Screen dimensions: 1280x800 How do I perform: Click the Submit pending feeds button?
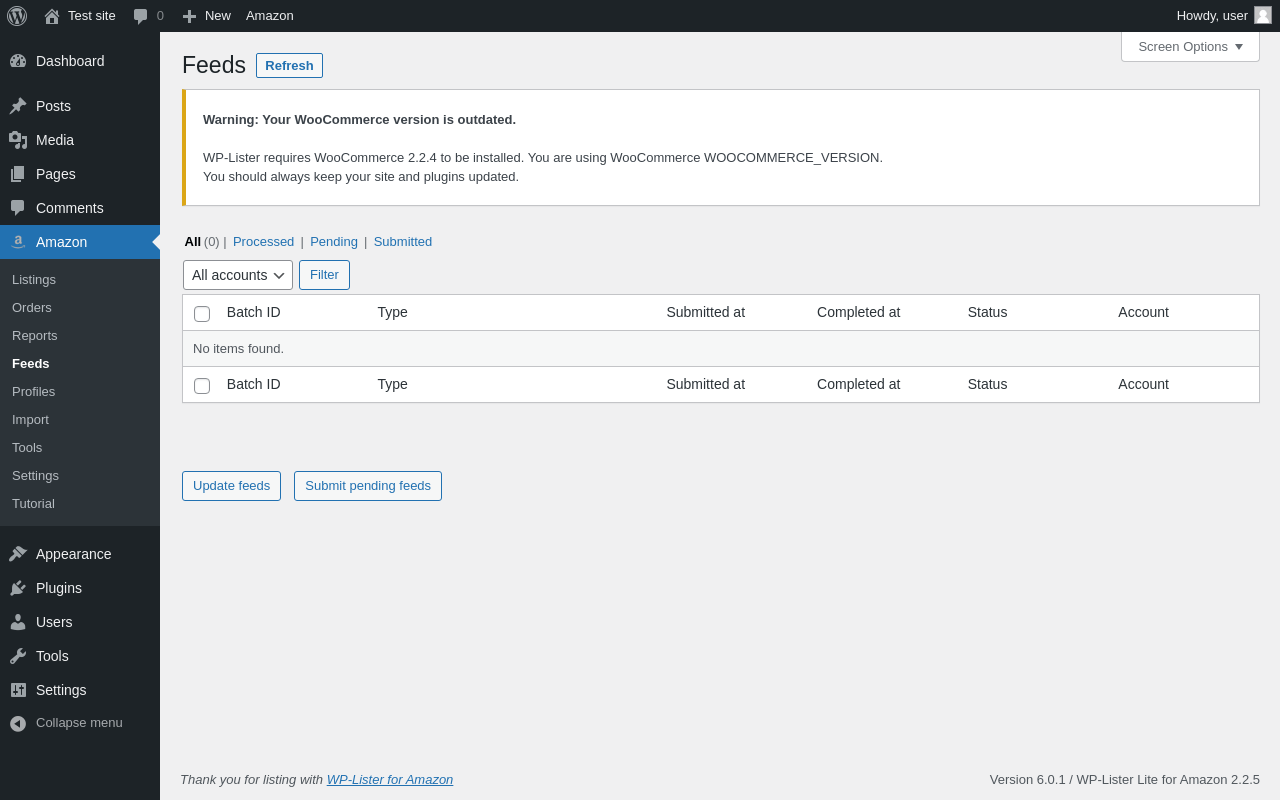tap(368, 486)
